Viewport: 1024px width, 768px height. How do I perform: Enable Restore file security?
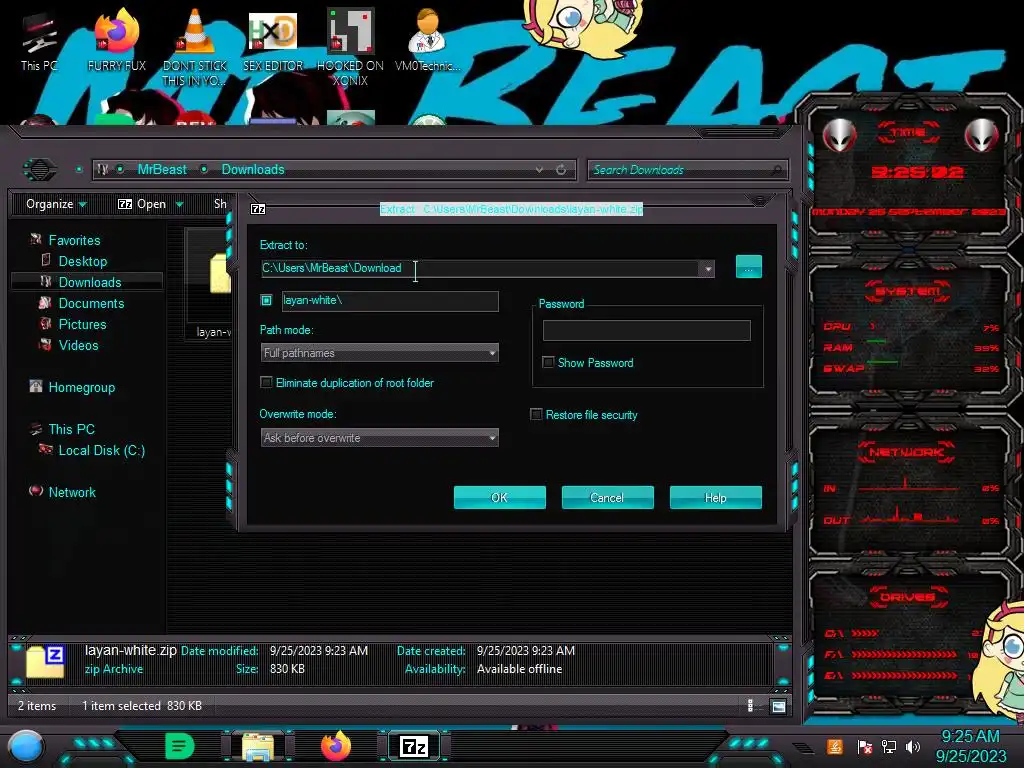click(536, 414)
